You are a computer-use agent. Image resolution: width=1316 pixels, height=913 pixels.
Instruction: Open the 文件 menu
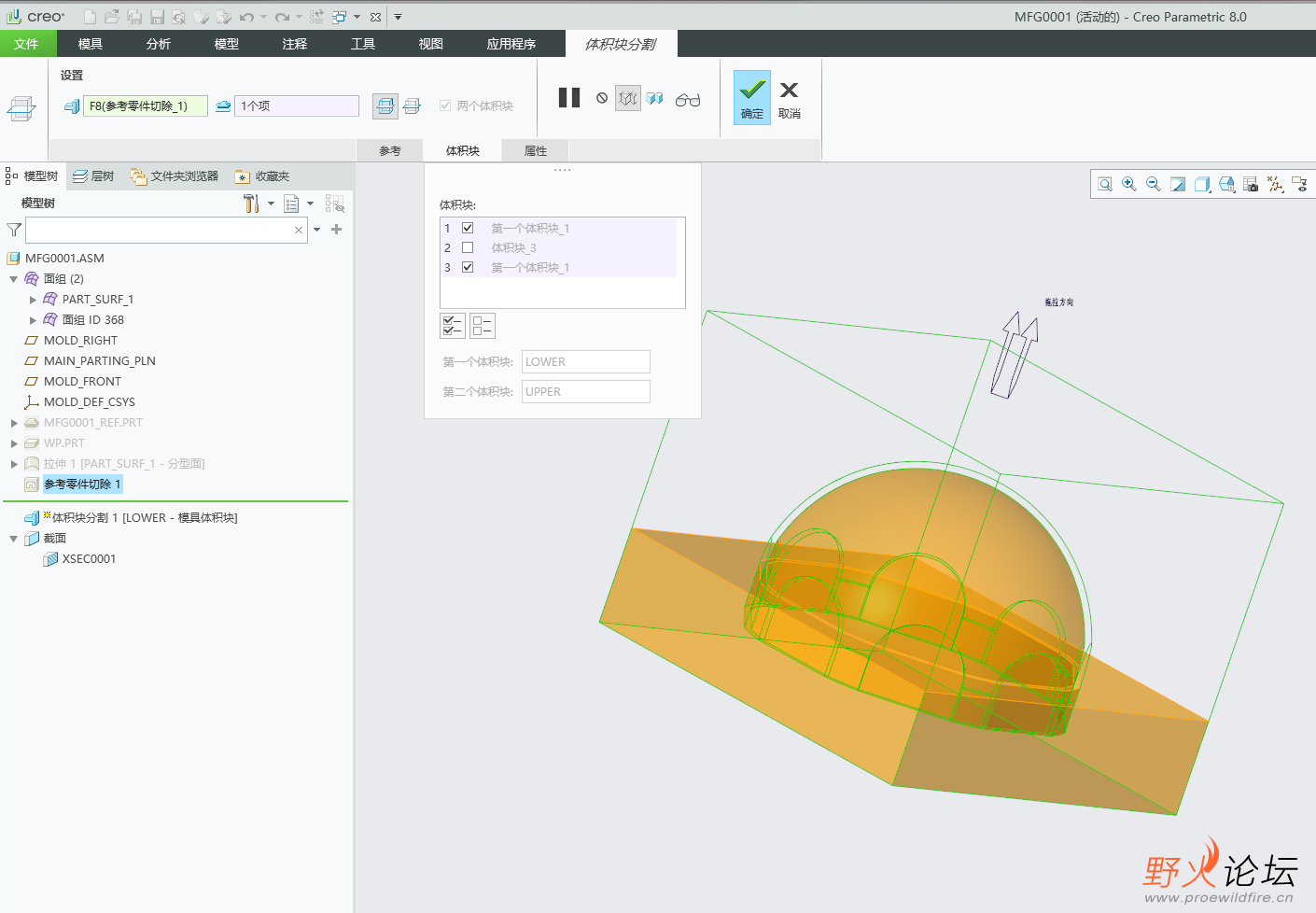27,44
